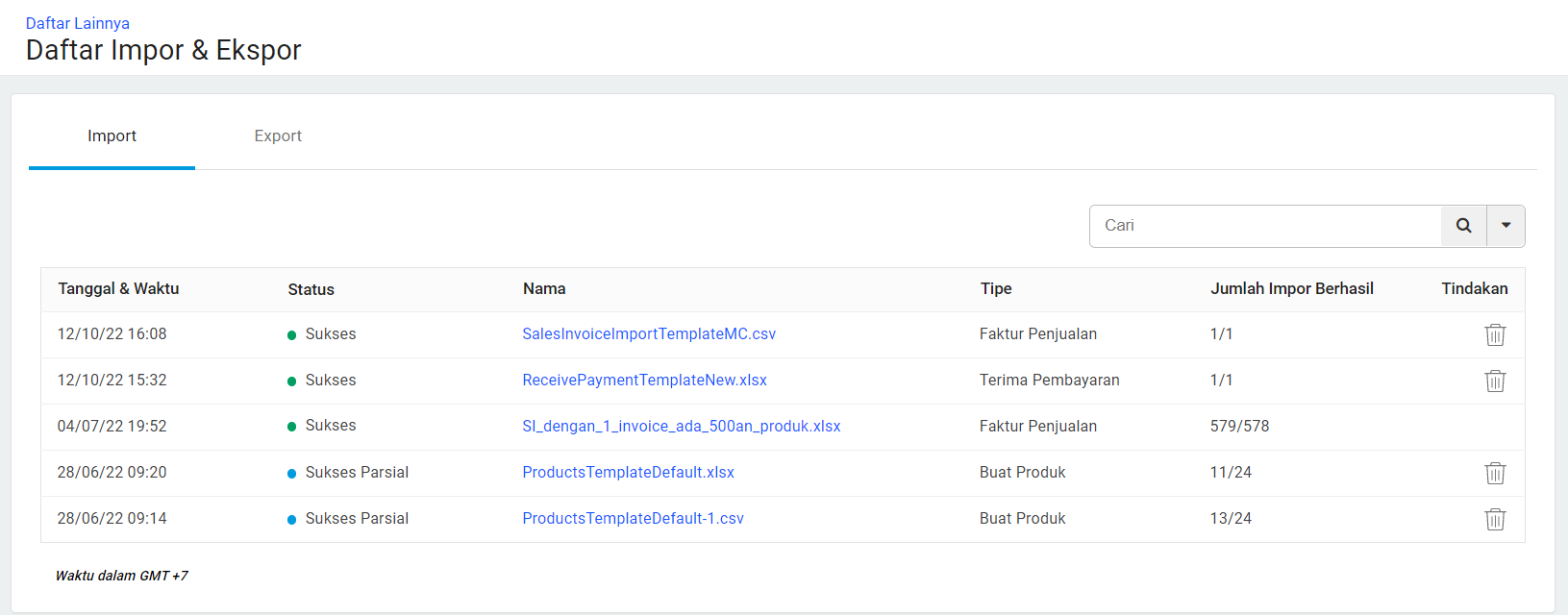Open ReceivePaymentTemplateNew.xlsx file link
This screenshot has width=1568, height=615.
(645, 381)
